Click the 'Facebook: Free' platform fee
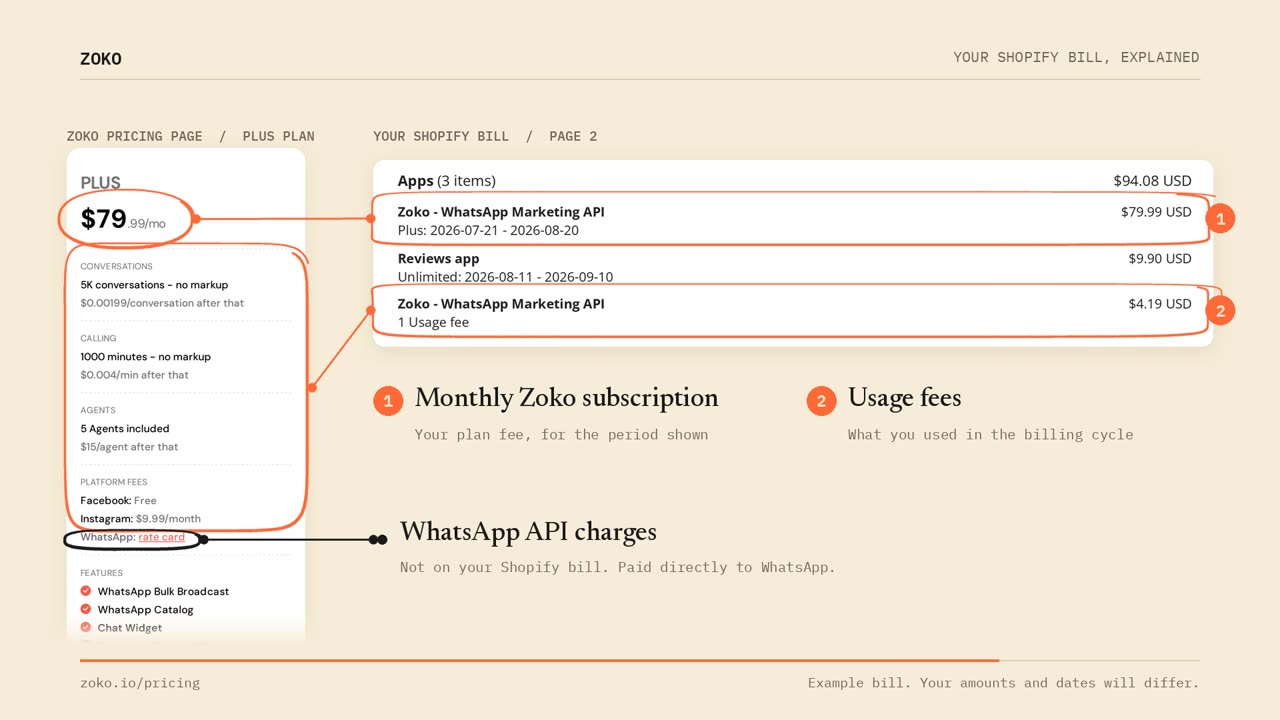 [x=118, y=500]
